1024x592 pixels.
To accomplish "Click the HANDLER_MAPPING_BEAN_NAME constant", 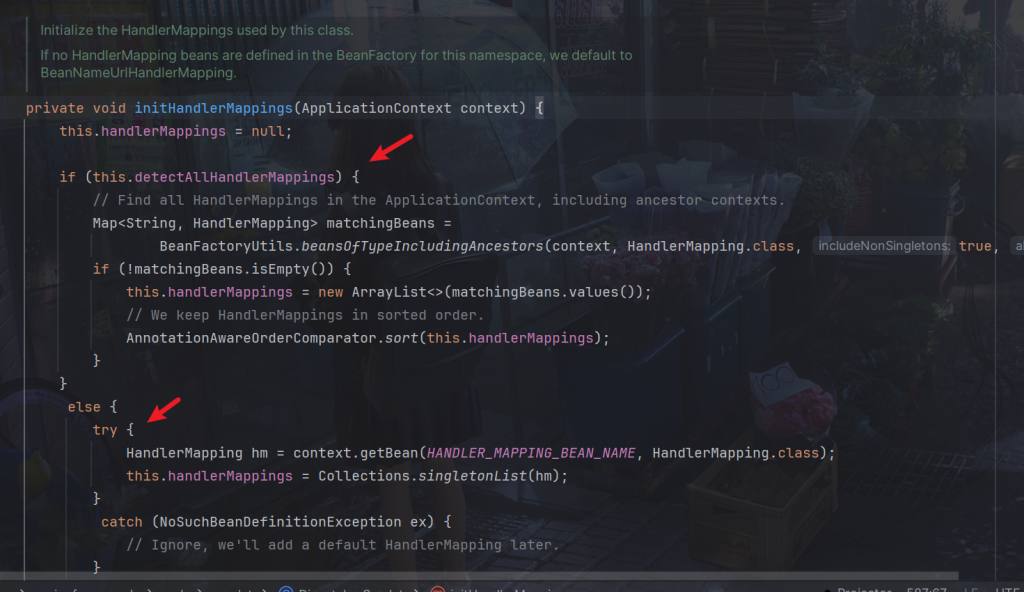I will (x=531, y=453).
